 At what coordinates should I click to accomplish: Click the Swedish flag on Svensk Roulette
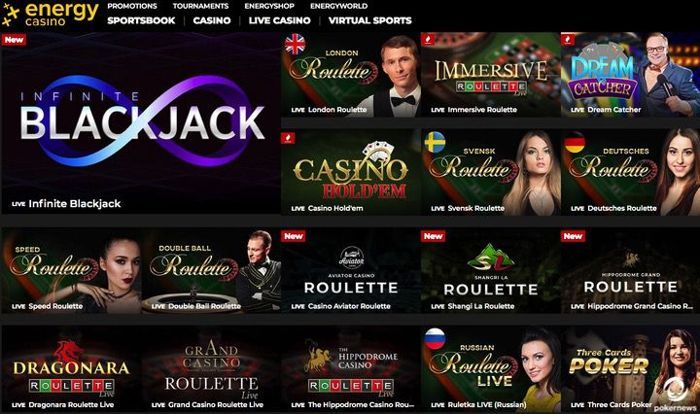435,142
